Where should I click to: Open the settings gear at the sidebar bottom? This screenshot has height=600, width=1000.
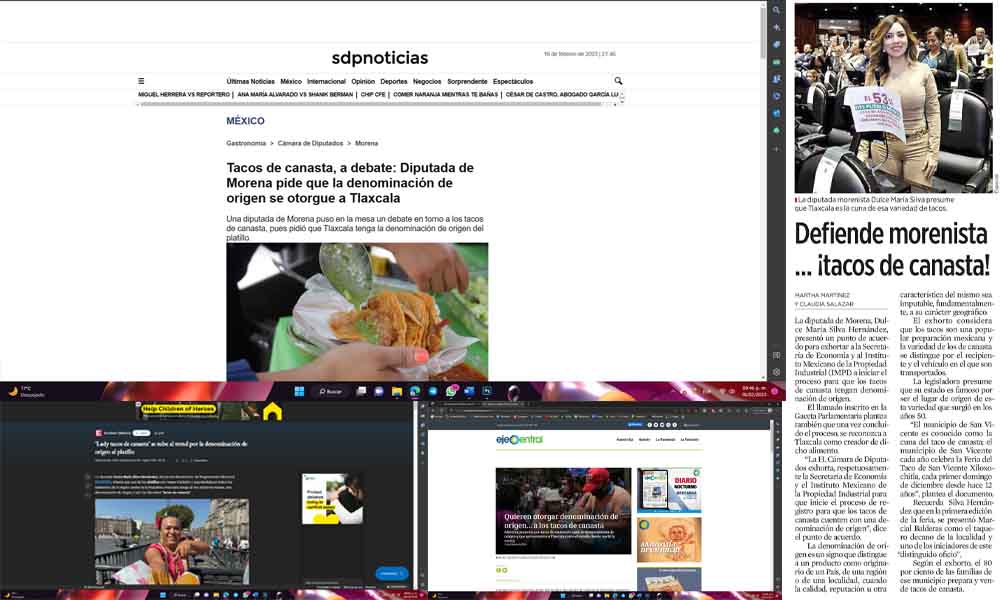pyautogui.click(x=777, y=372)
